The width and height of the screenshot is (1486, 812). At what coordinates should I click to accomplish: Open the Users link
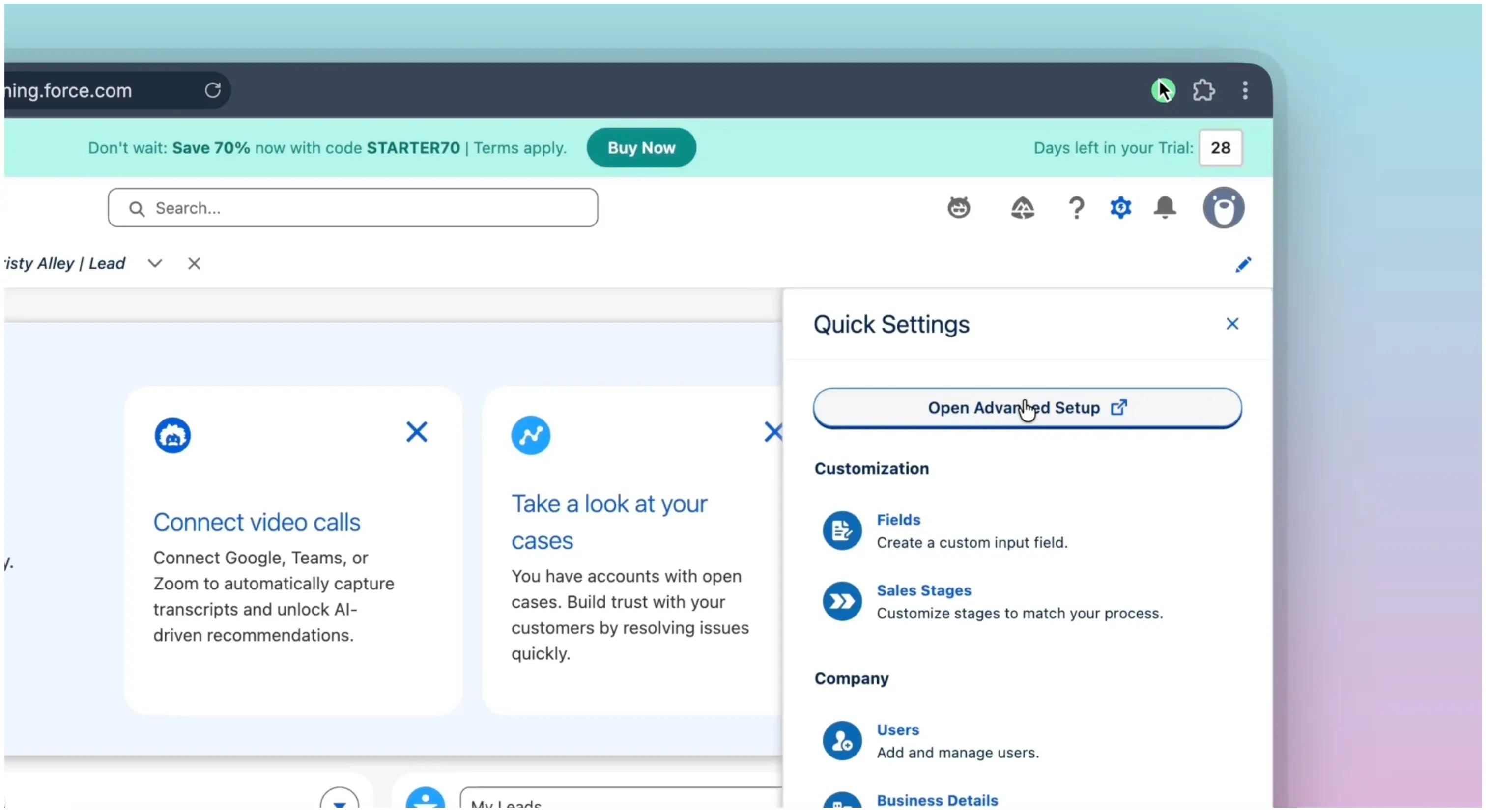898,730
